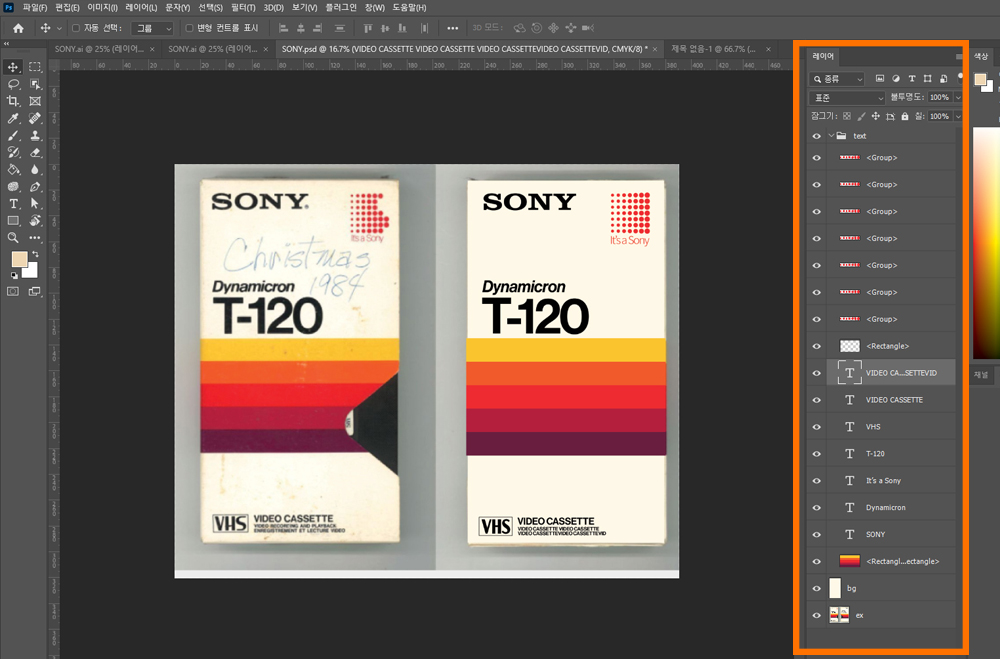Select the Eyedropper tool

point(13,118)
